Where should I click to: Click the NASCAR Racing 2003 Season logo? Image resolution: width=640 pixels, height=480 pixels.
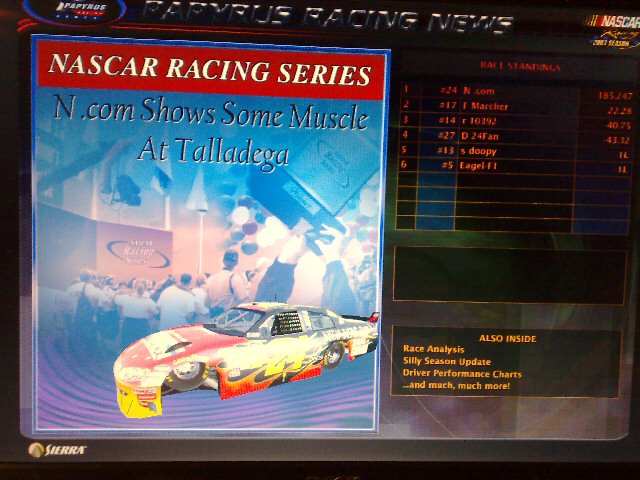[x=615, y=32]
